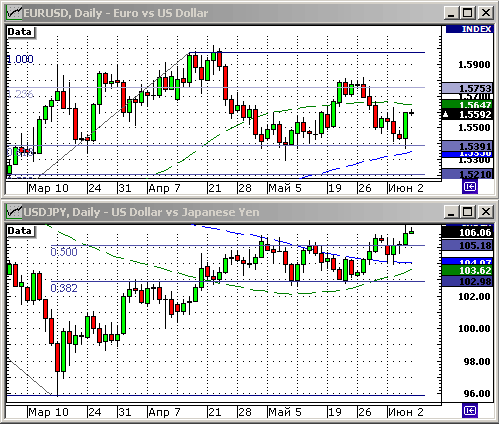Select current price marker 1.5592
This screenshot has width=499, height=424.
467,115
